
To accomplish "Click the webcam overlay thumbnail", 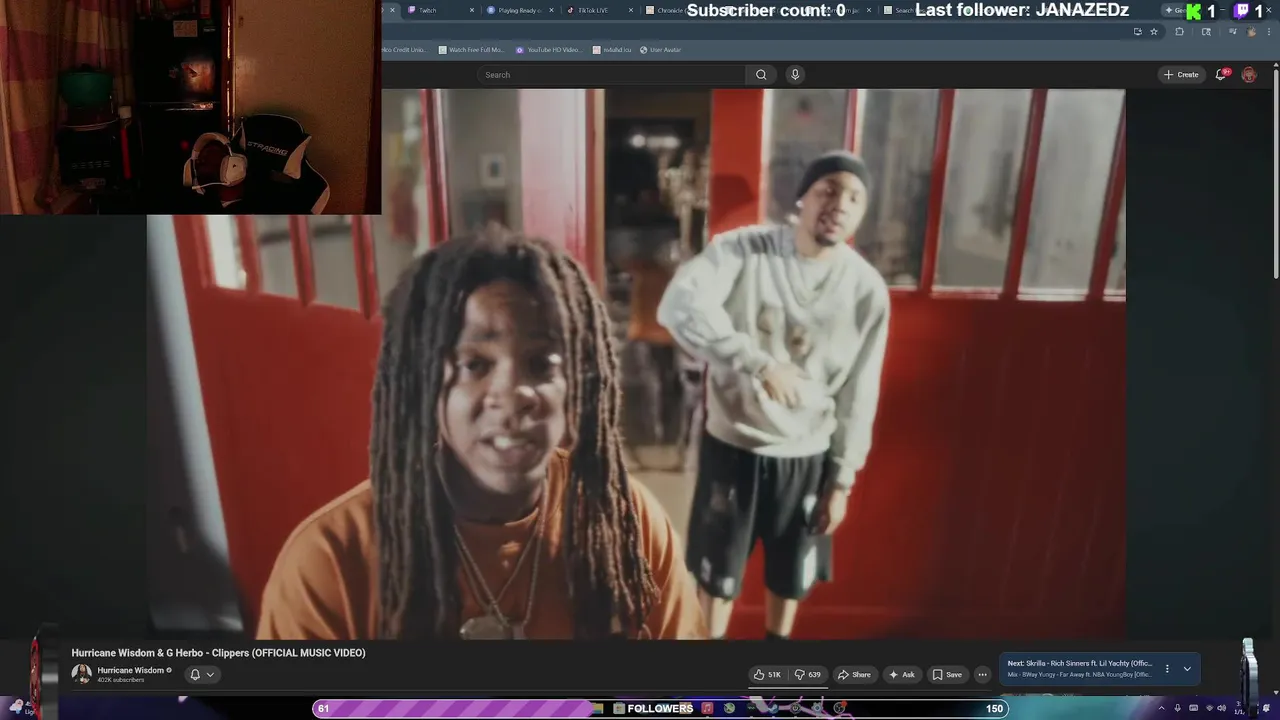I will coord(190,107).
